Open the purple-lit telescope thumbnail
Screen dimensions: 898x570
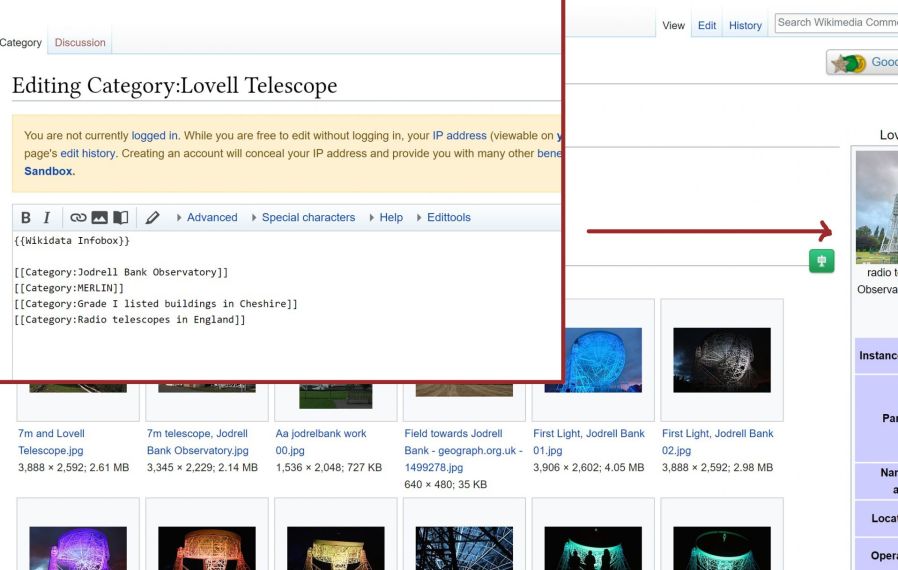point(78,548)
